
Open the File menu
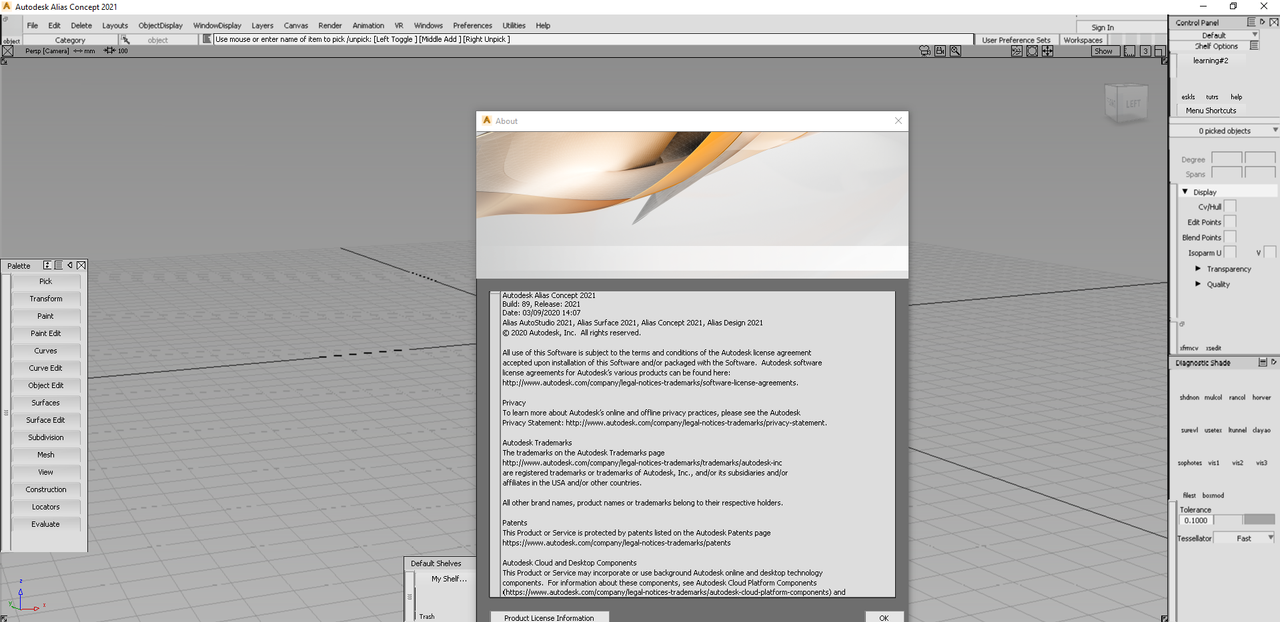[x=33, y=25]
